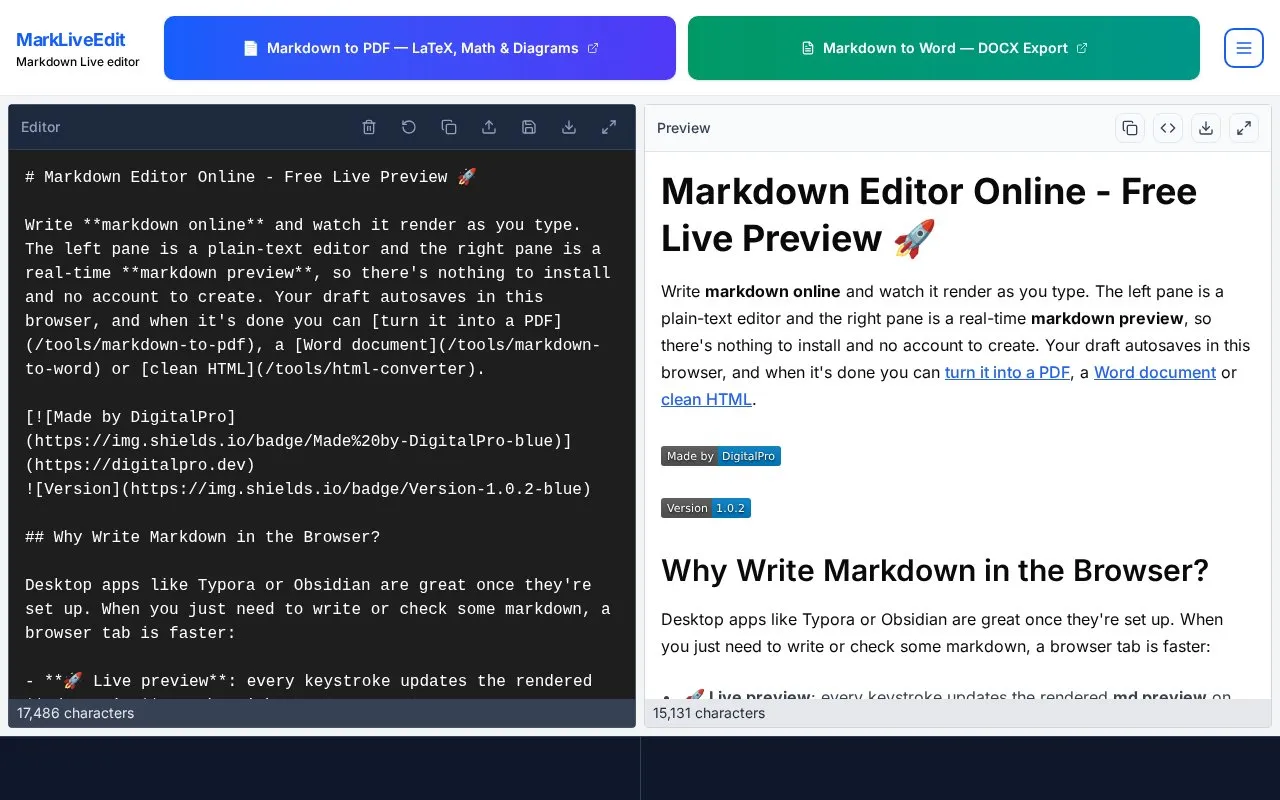Show HTML source with the Preview code icon

click(1168, 128)
